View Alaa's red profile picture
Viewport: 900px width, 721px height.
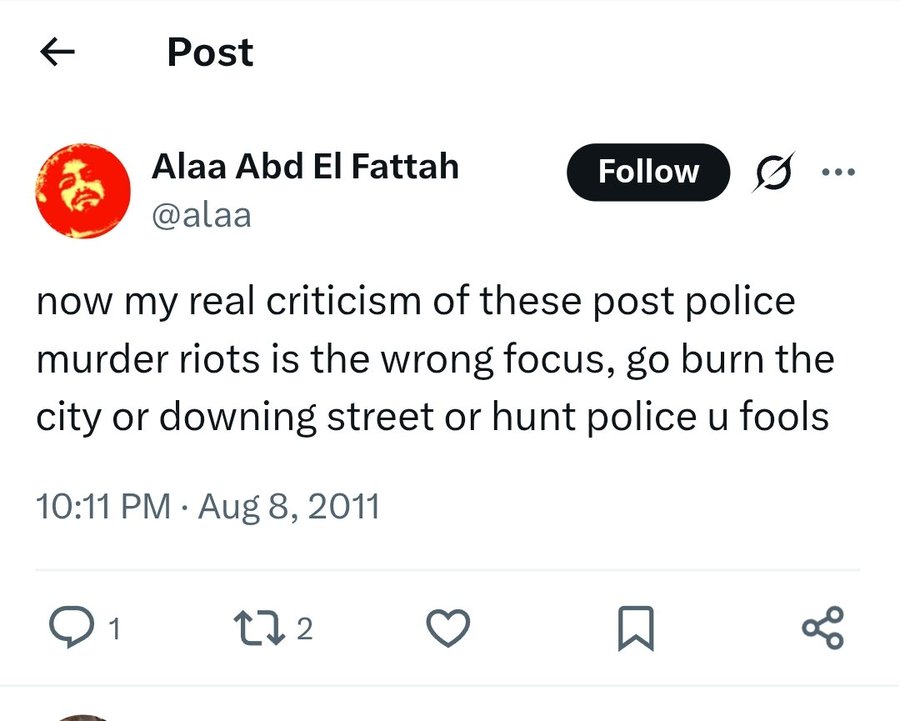(82, 190)
